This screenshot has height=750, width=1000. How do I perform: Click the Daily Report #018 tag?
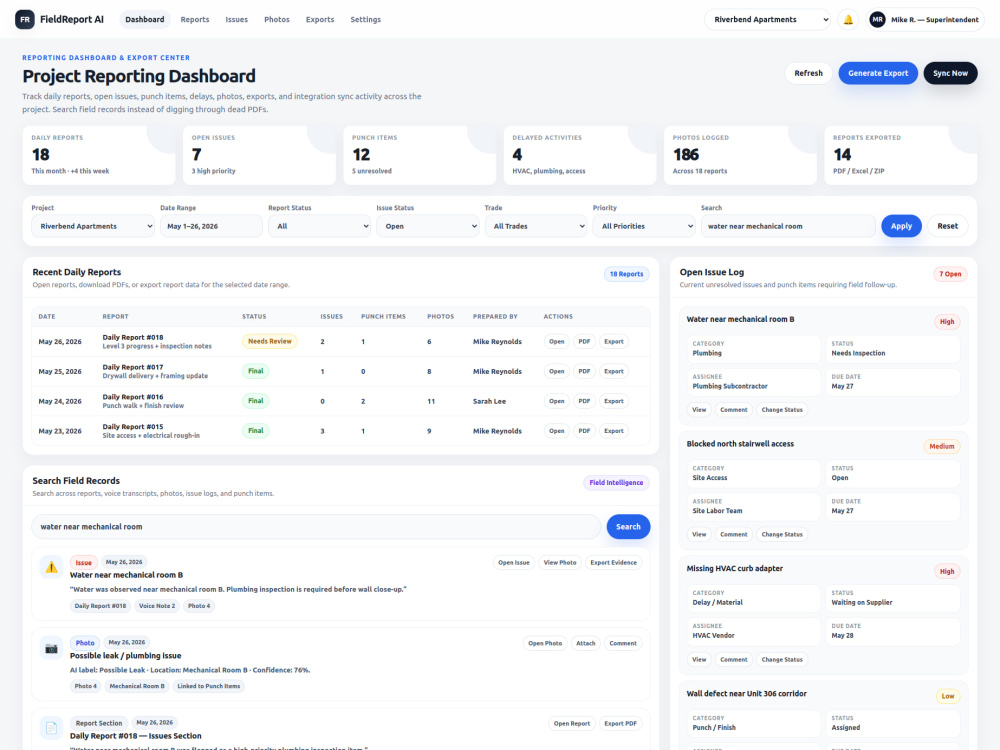tap(100, 607)
